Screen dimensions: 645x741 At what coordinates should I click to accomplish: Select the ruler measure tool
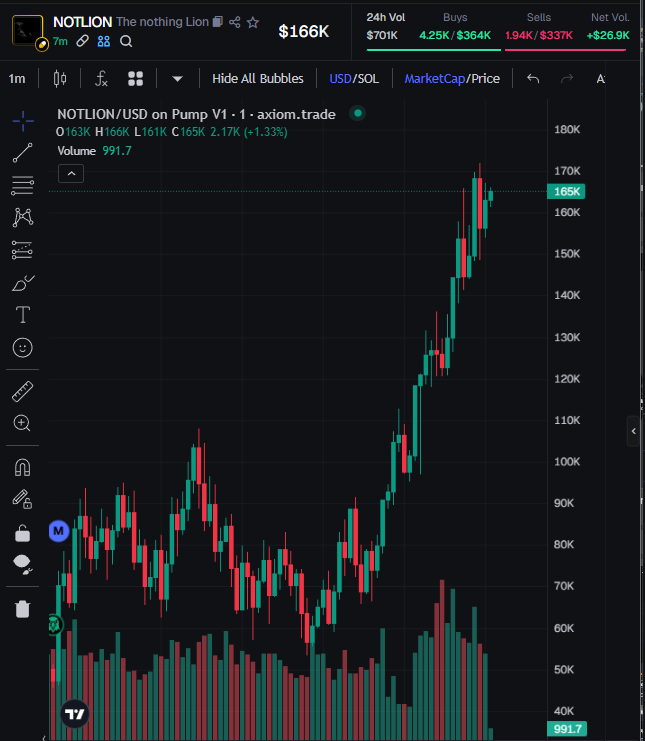coord(23,391)
